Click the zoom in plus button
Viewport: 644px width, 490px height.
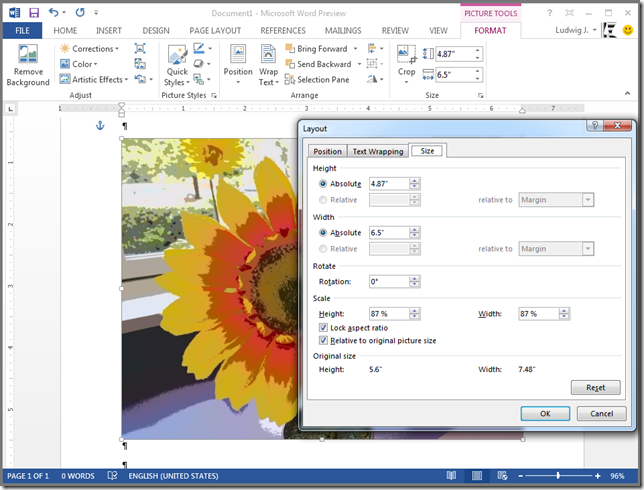pos(598,476)
